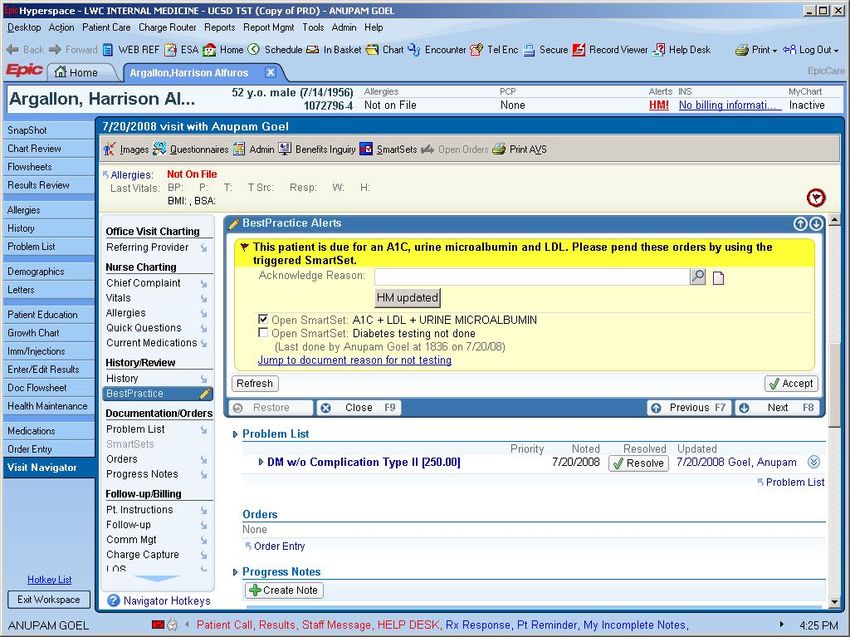The height and width of the screenshot is (637, 850).
Task: Open the Tools menu
Action: click(313, 27)
